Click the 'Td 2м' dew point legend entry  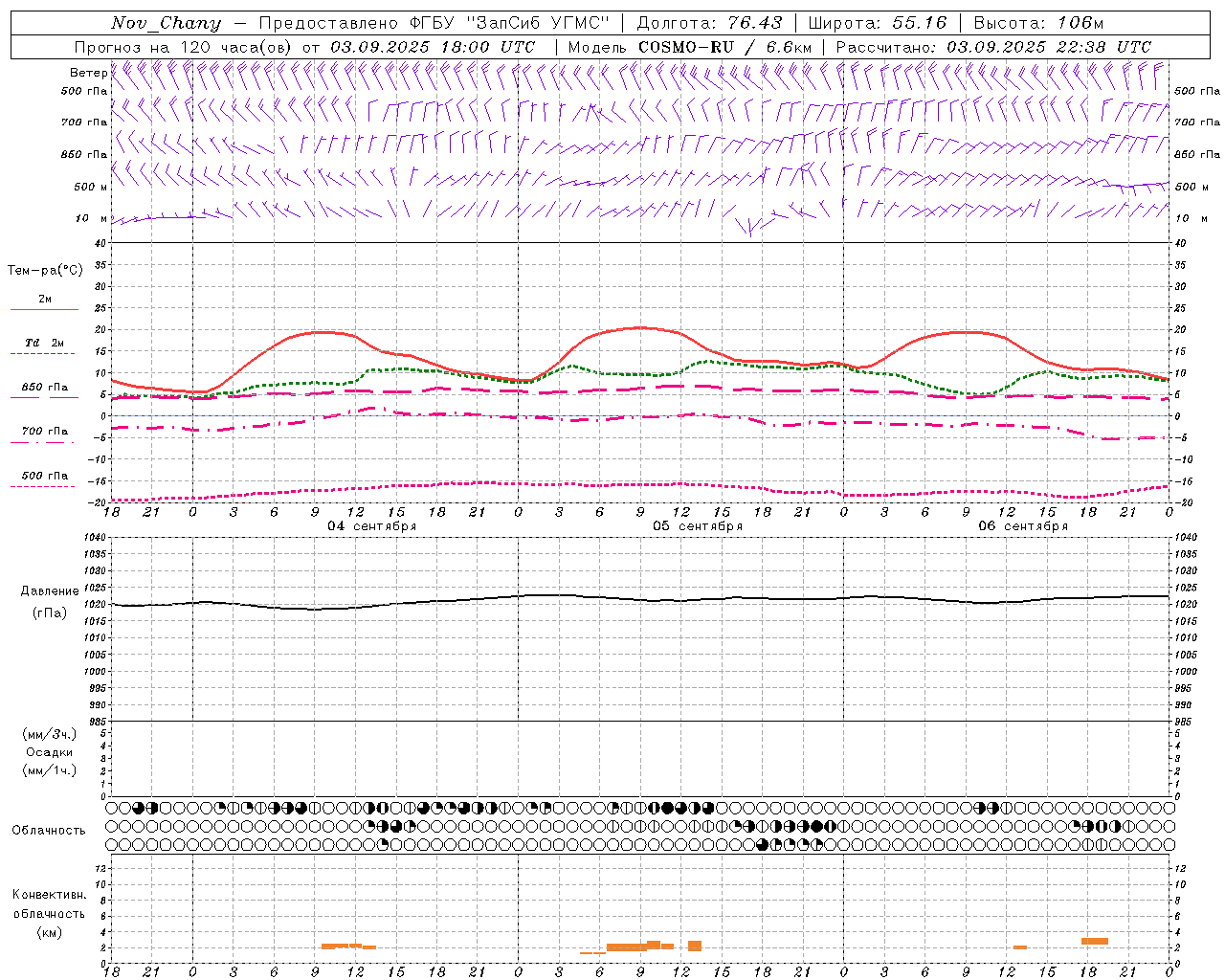(x=44, y=343)
